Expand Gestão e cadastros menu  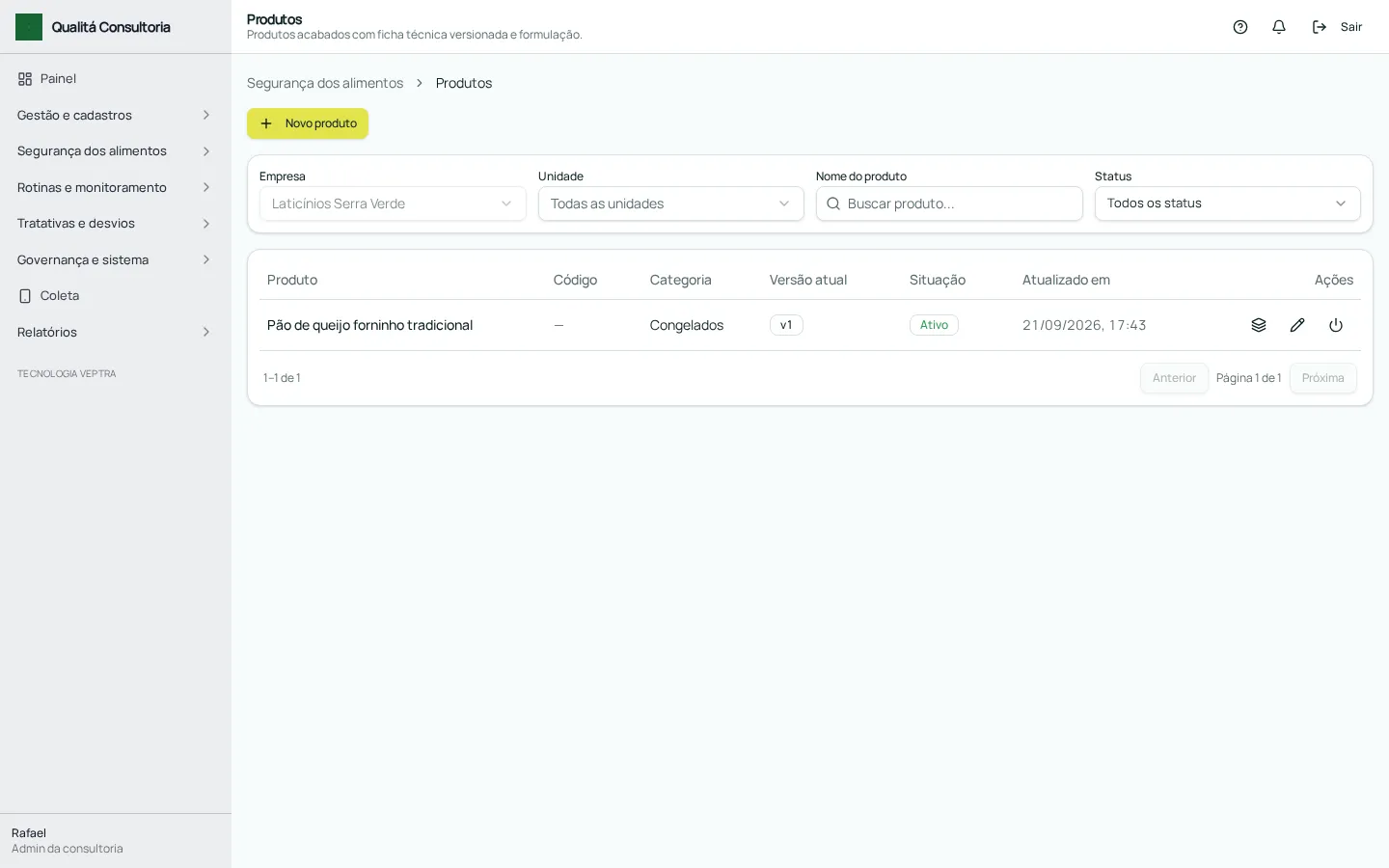coord(116,115)
